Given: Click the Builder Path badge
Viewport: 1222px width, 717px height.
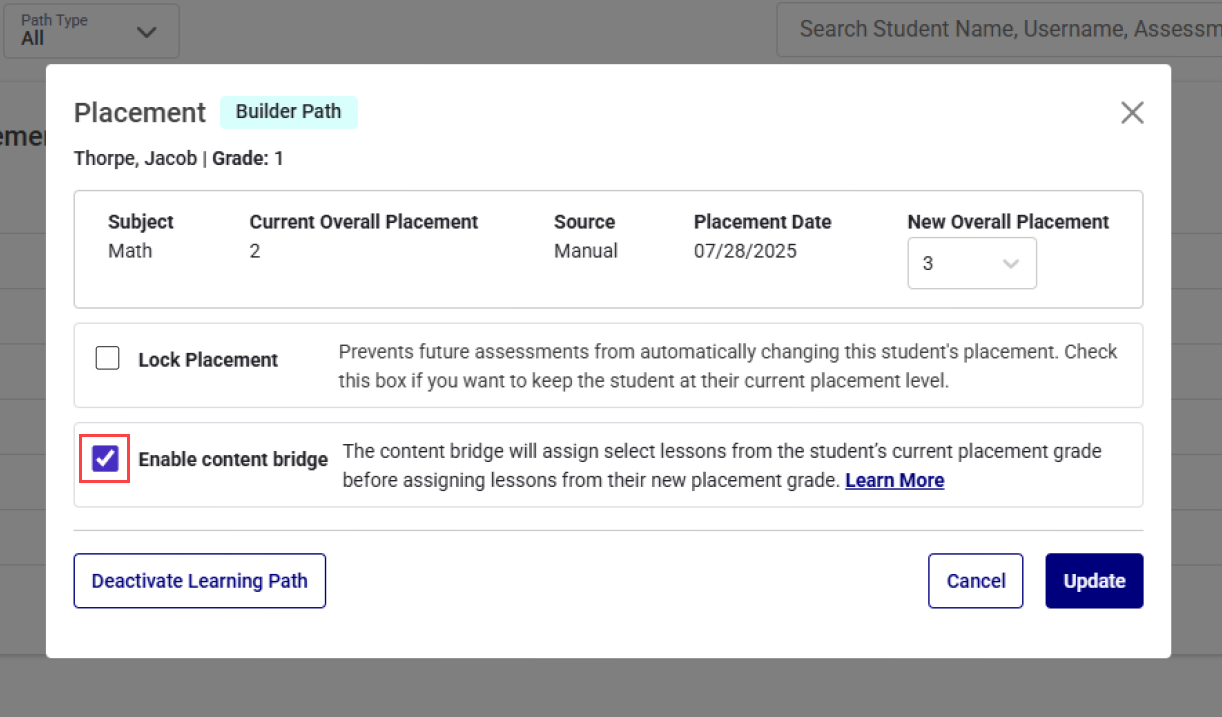Looking at the screenshot, I should point(288,112).
